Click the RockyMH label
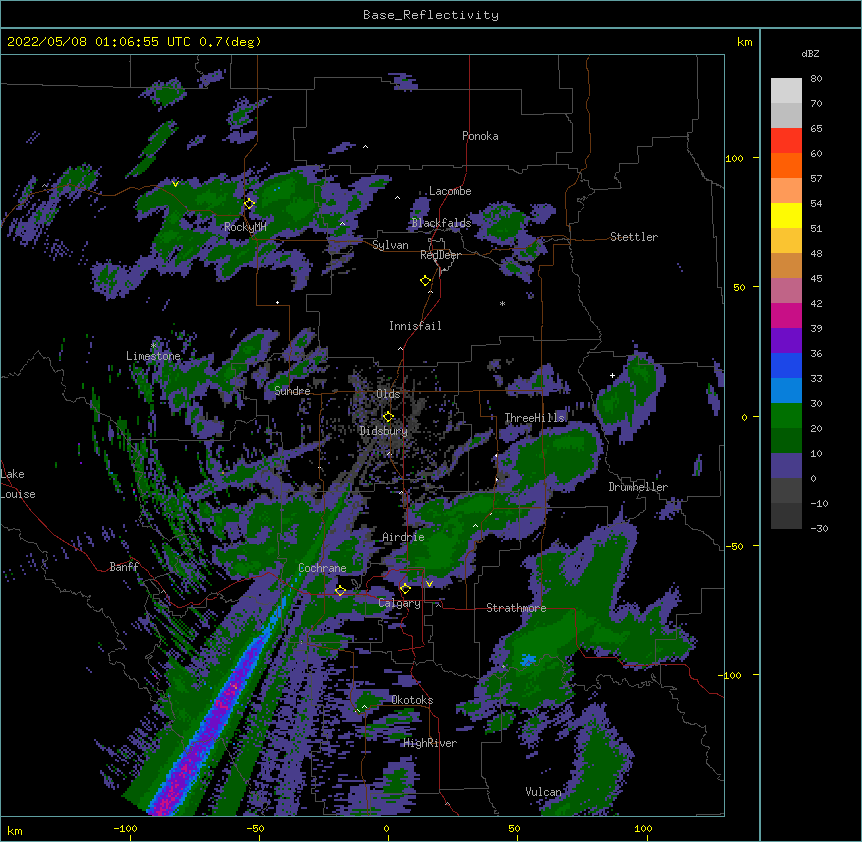The width and height of the screenshot is (862, 842). click(245, 227)
